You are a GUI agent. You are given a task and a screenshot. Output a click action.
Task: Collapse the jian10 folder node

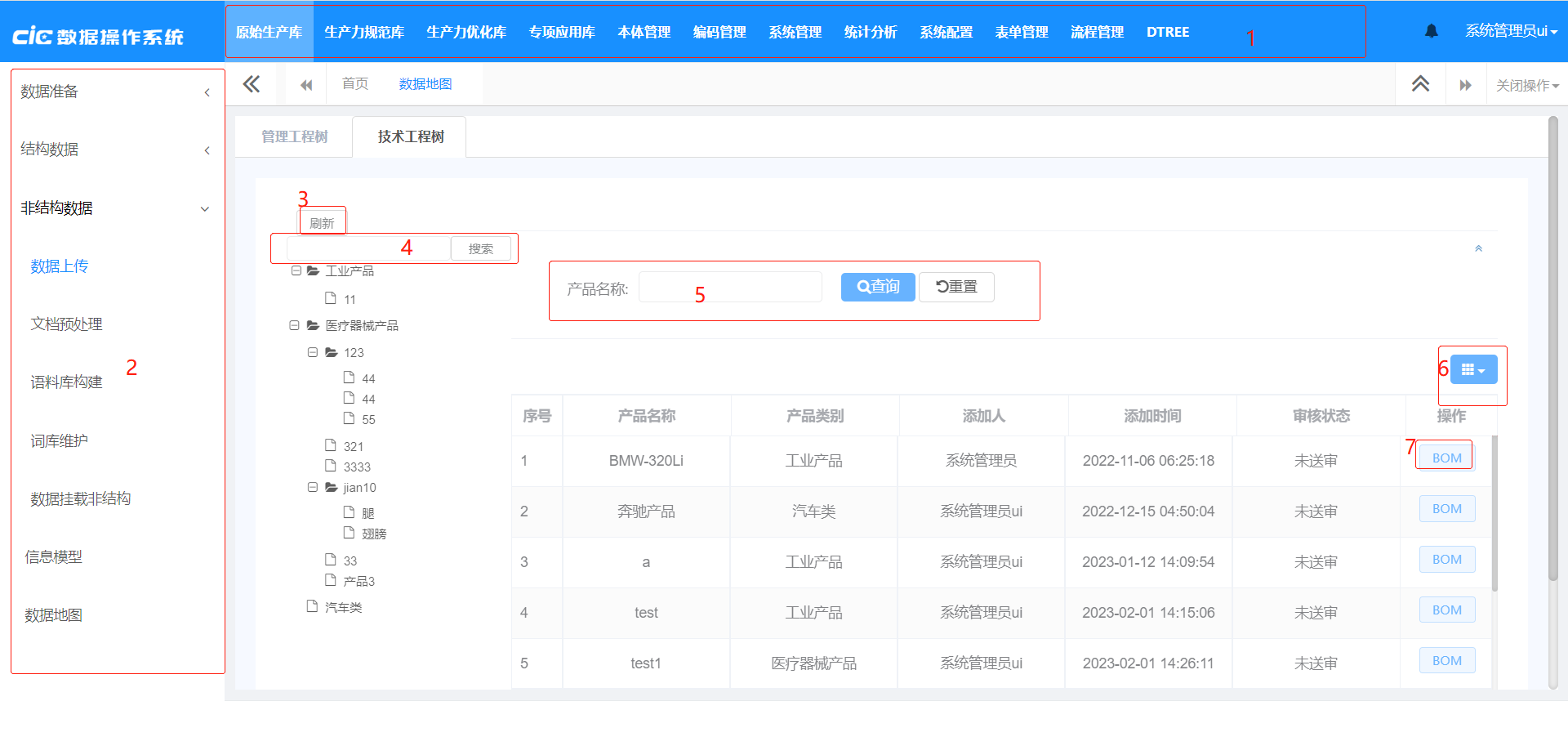tap(312, 487)
